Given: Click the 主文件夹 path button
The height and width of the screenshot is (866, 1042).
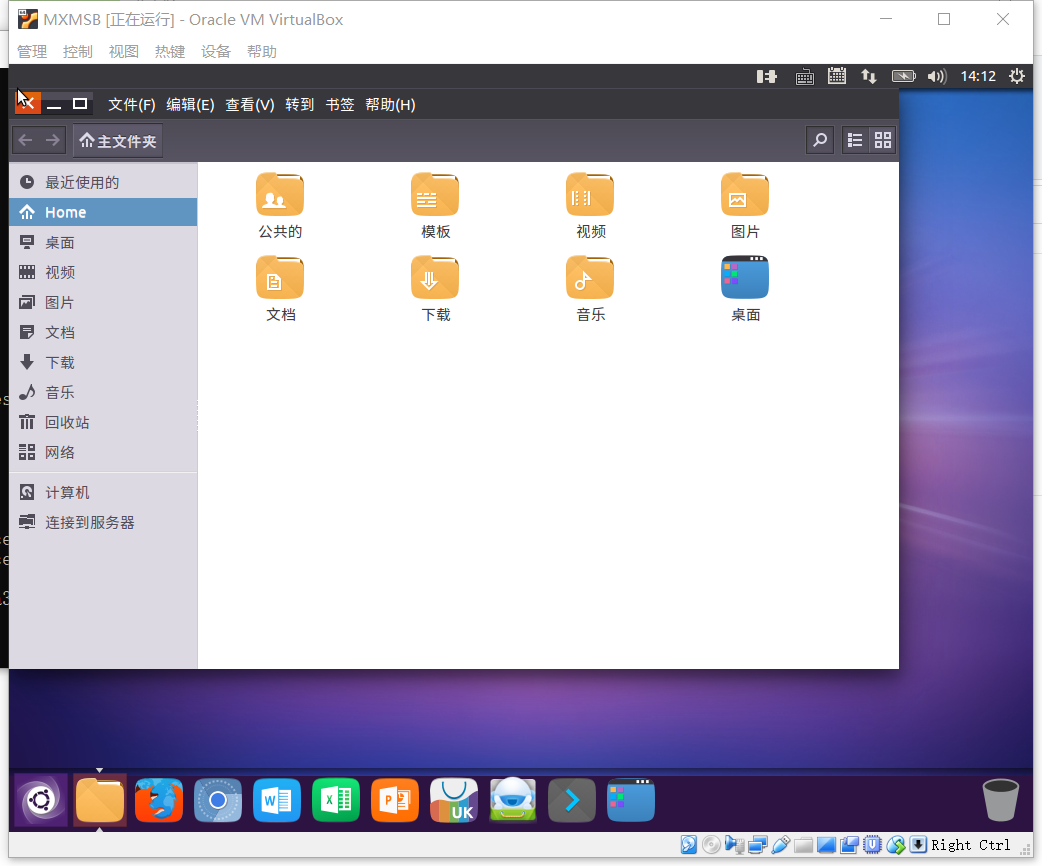Looking at the screenshot, I should coord(118,141).
